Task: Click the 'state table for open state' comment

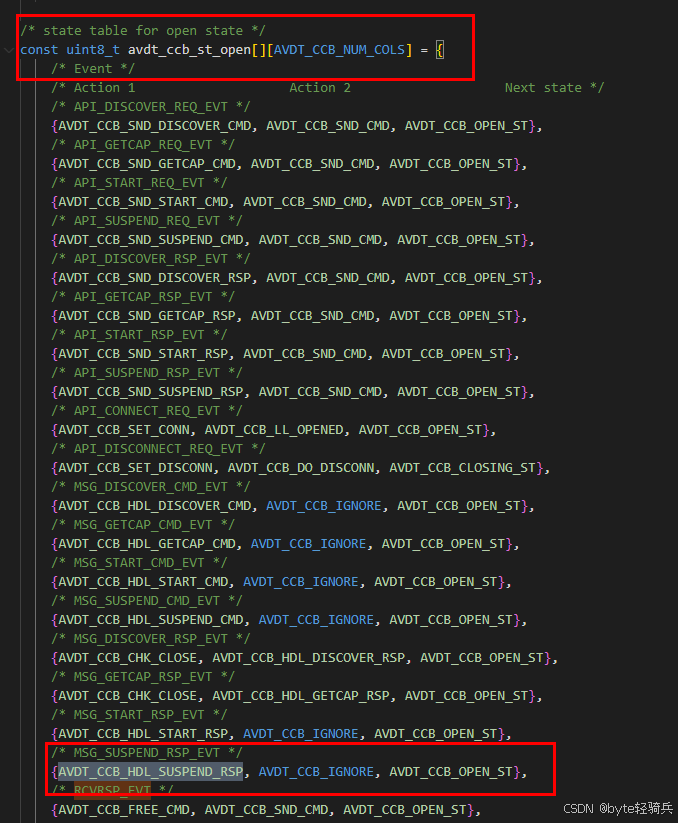Action: 143,31
